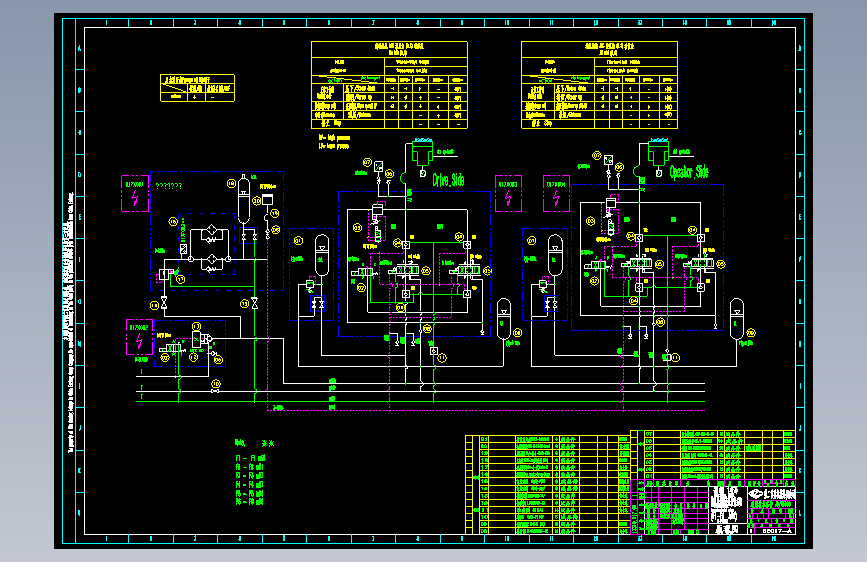Click the directional valve in the lower-left blue block

171,348
